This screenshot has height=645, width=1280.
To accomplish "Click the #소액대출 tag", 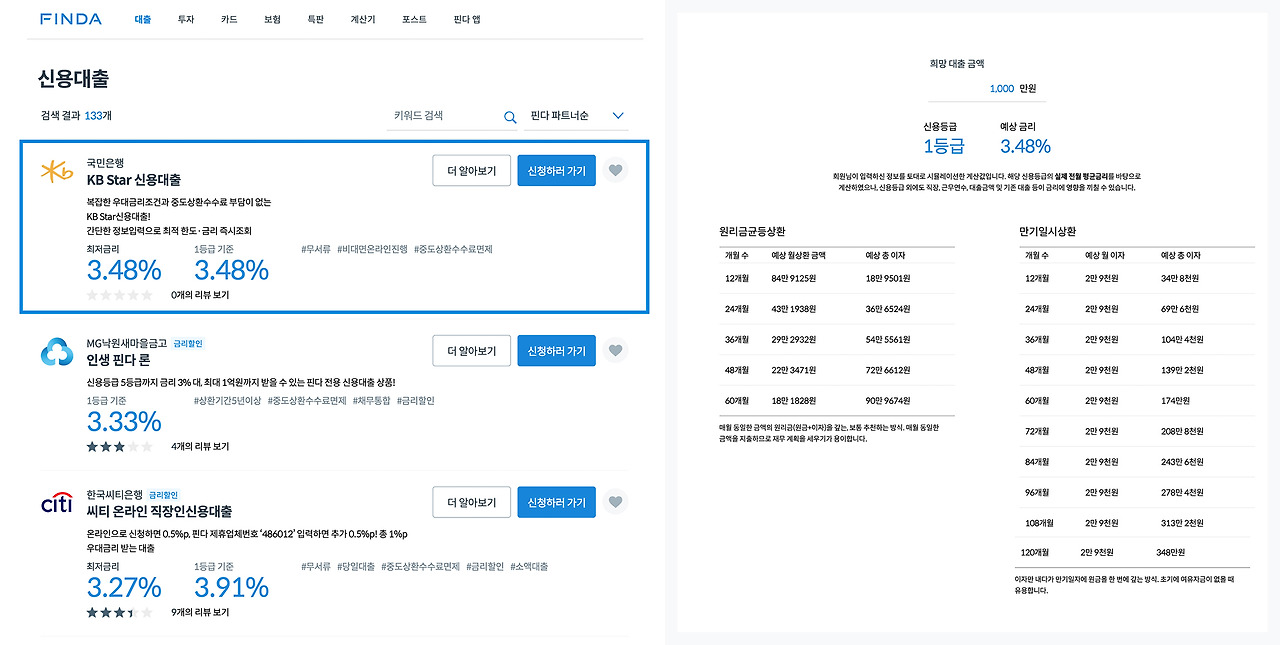I will point(529,566).
